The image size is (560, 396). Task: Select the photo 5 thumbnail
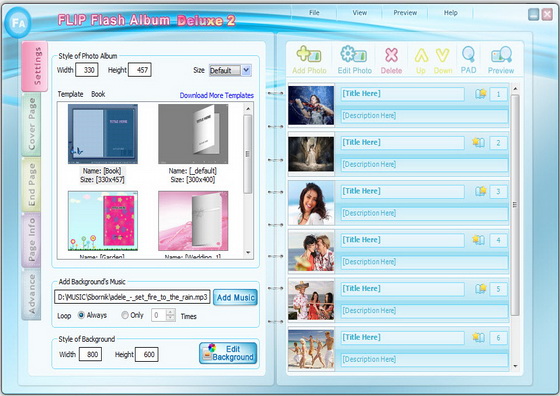click(x=311, y=300)
